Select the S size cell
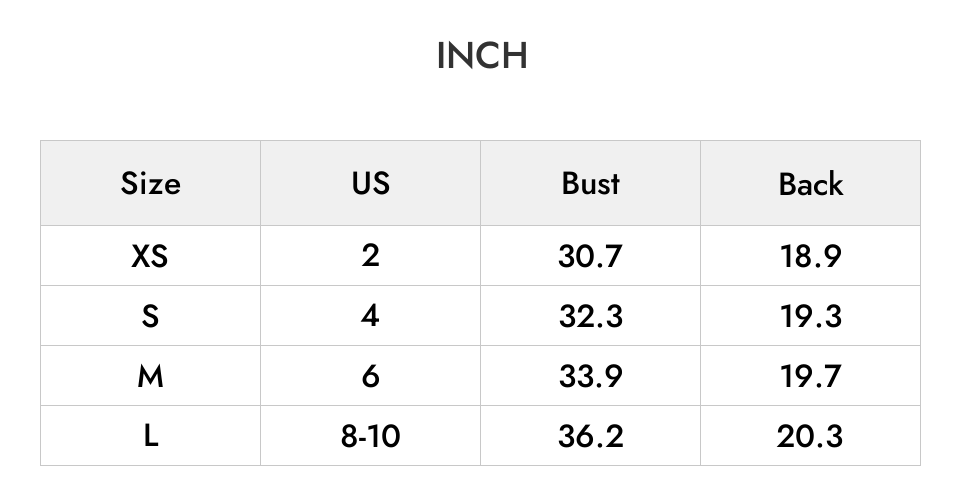960x480 pixels. [151, 316]
